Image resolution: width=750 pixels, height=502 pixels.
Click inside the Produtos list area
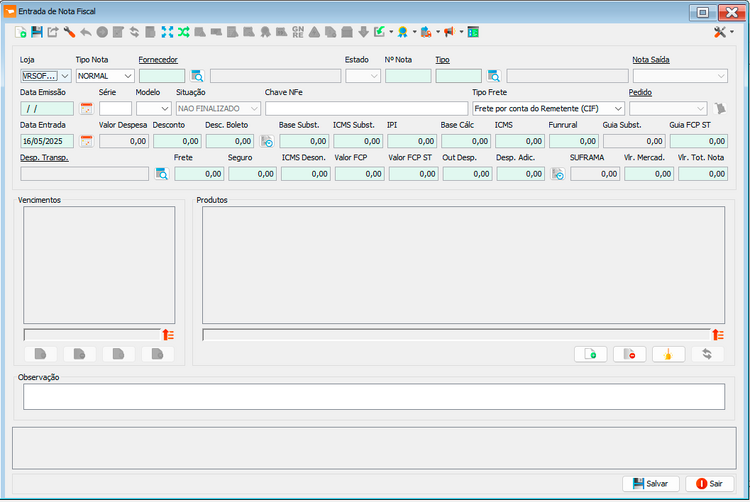point(463,265)
